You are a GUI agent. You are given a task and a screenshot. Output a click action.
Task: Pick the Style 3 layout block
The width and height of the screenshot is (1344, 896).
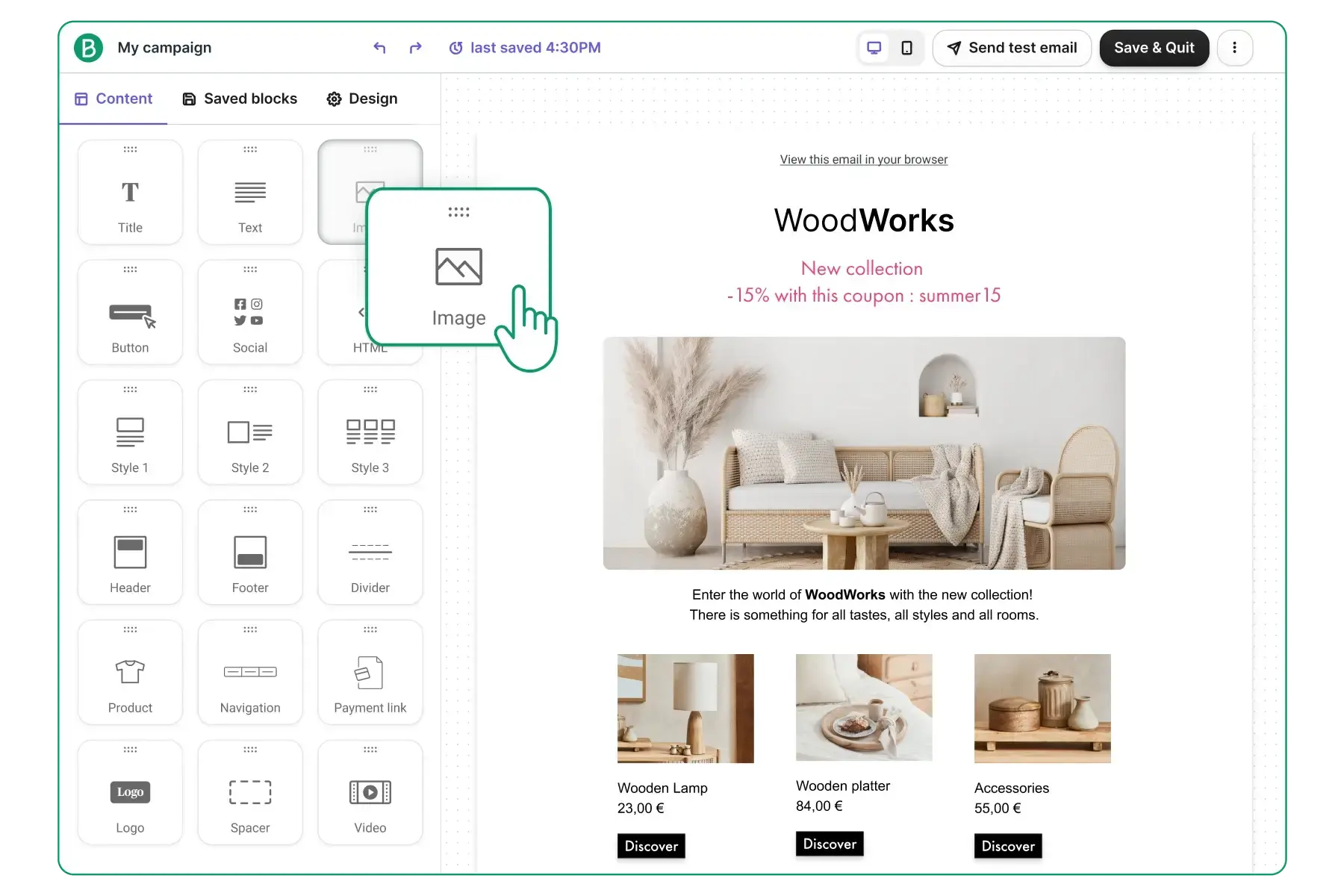[370, 433]
